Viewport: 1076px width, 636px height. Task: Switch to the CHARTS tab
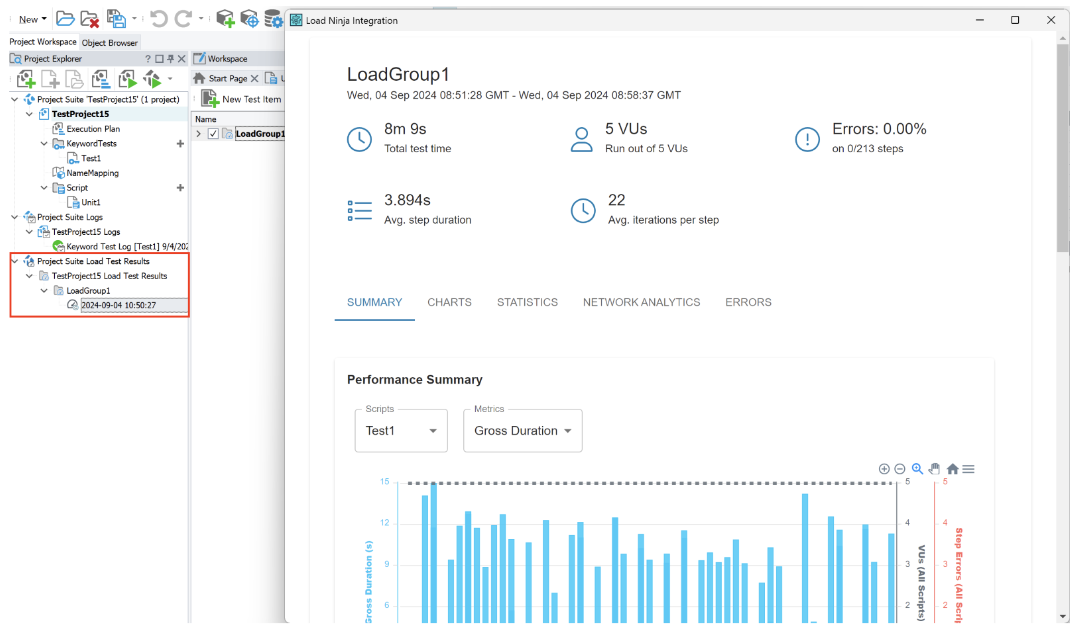[x=449, y=302]
